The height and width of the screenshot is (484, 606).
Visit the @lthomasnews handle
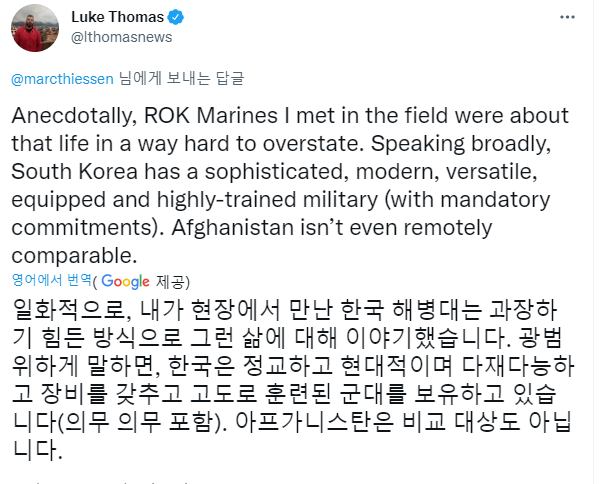pyautogui.click(x=121, y=37)
